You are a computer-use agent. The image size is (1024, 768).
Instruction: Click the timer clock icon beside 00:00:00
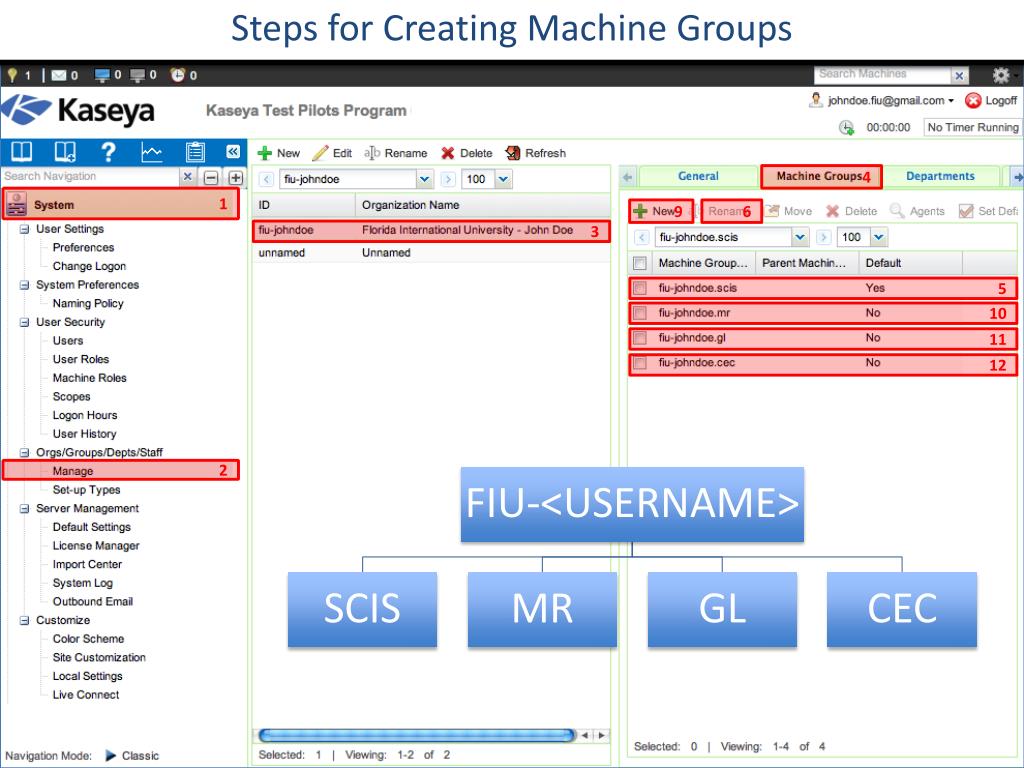click(847, 127)
